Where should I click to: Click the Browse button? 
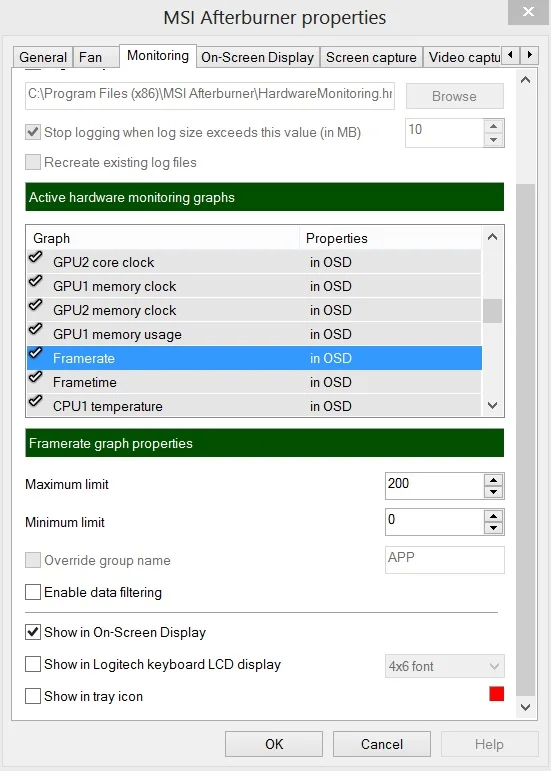pos(455,96)
